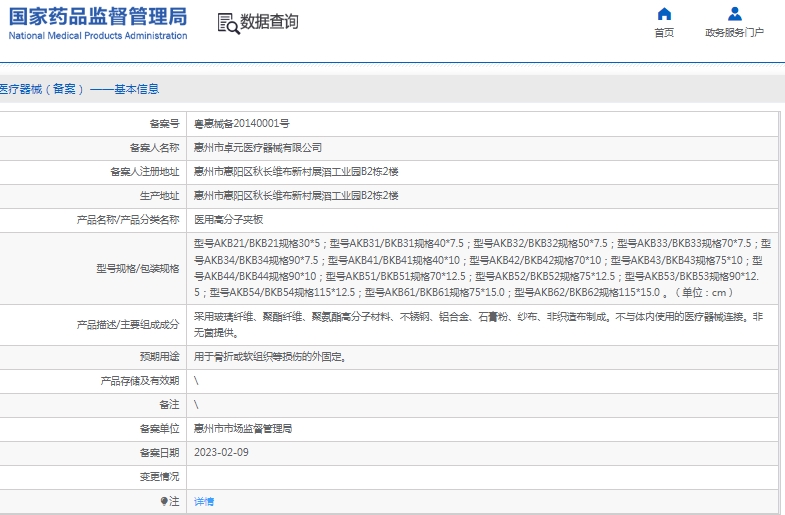
Task: Select the product name 医用高分子夹板
Action: click(x=228, y=220)
